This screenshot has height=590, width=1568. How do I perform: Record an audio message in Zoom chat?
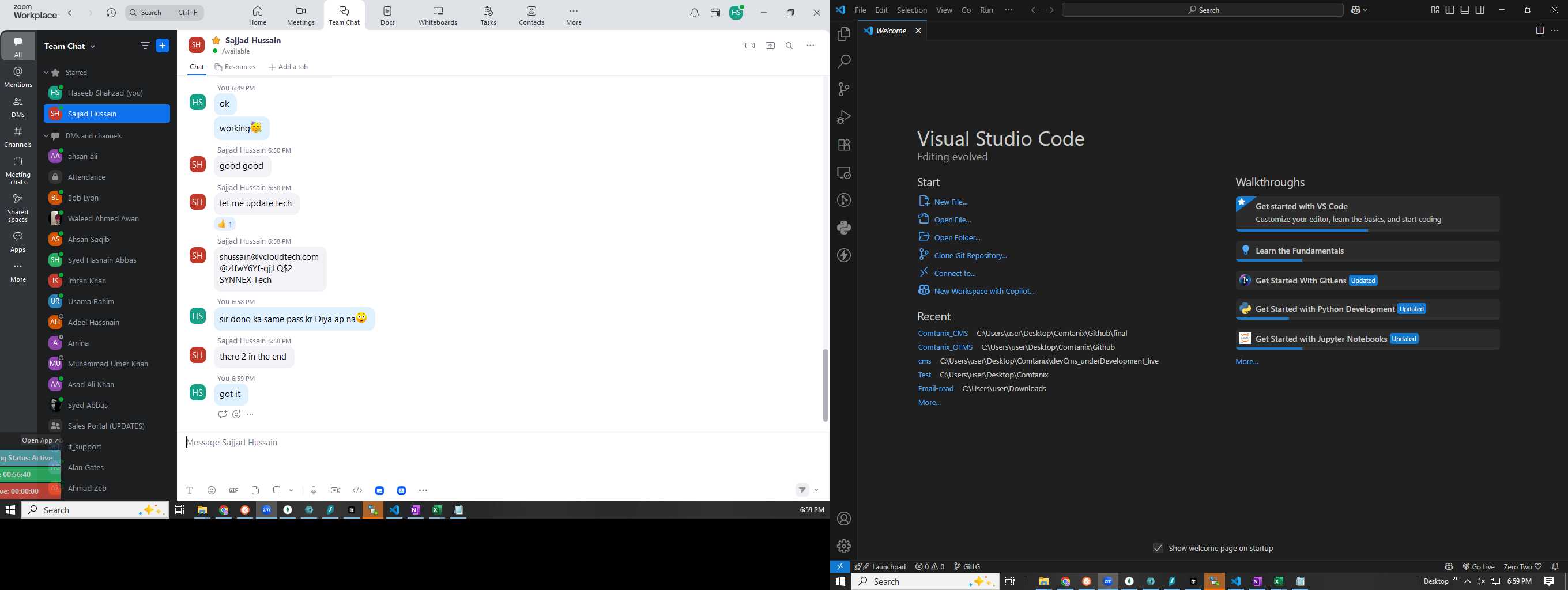pyautogui.click(x=314, y=490)
